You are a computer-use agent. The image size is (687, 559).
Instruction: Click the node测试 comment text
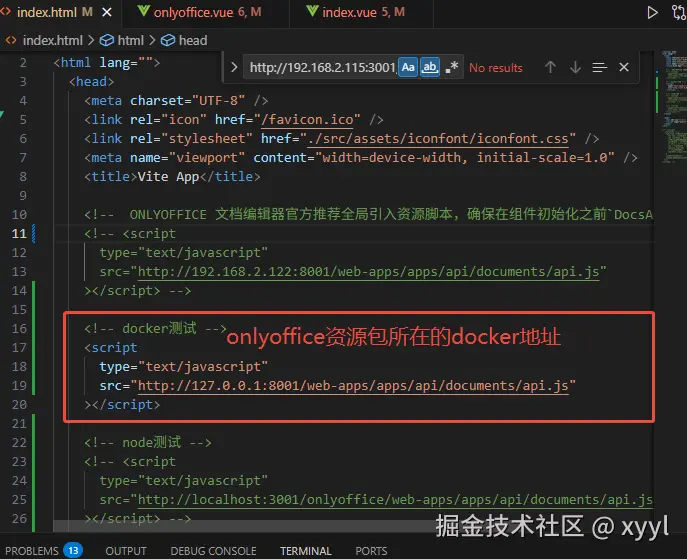pyautogui.click(x=148, y=443)
